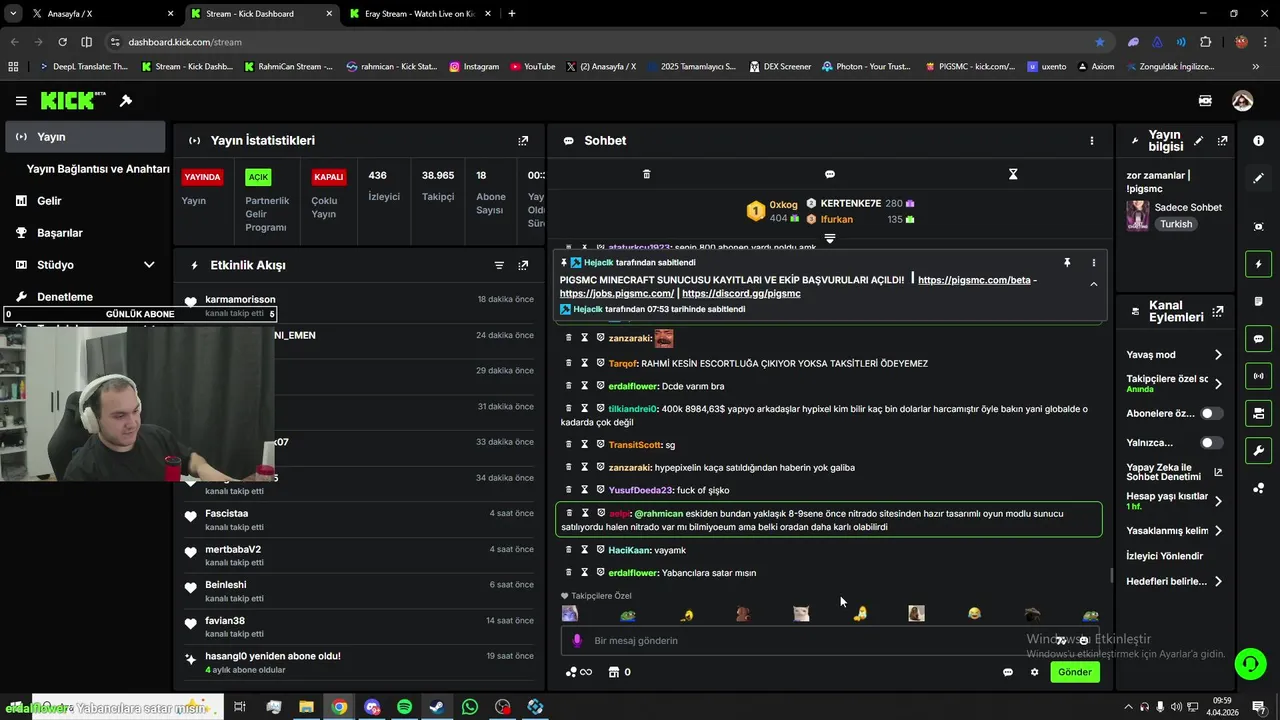Open the discord.gg/pigsmc link
The width and height of the screenshot is (1280, 720).
pyautogui.click(x=741, y=294)
